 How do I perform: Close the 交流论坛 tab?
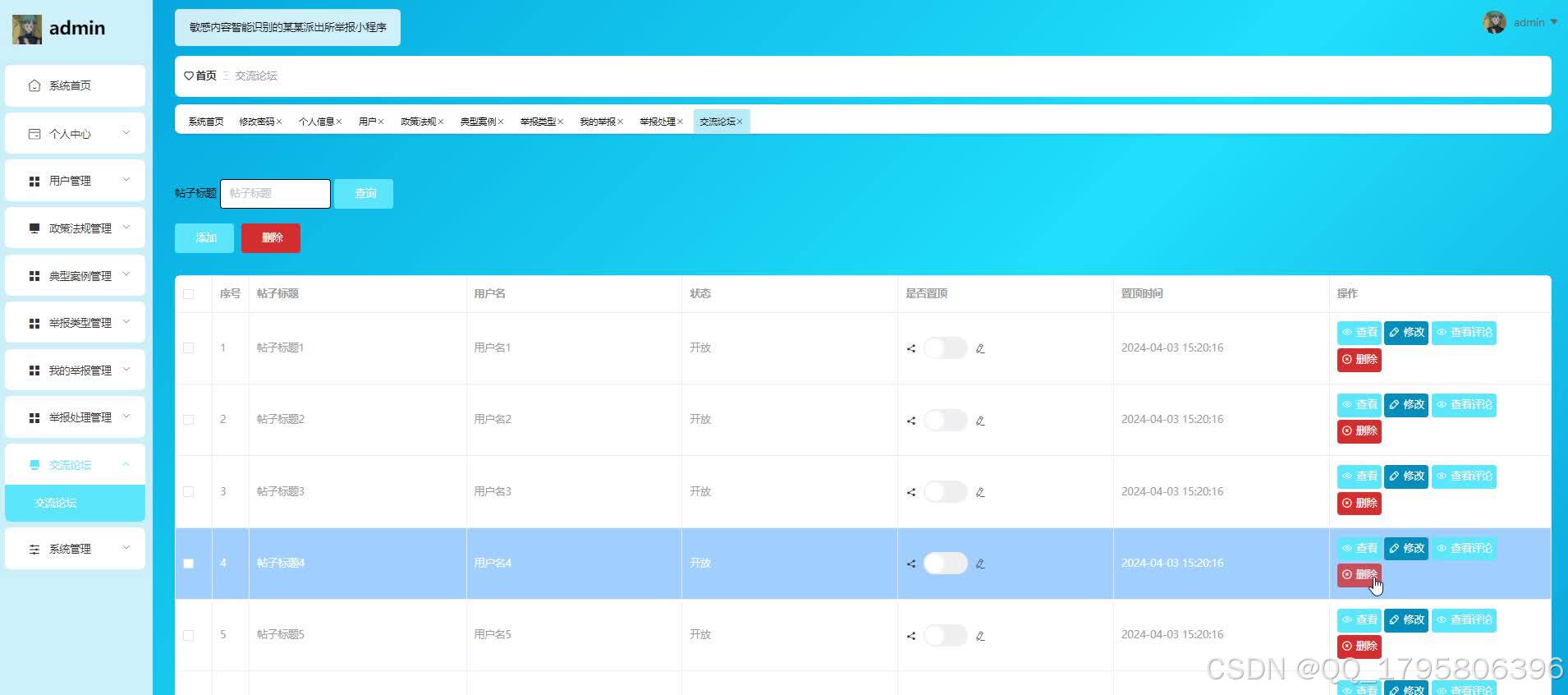(x=740, y=122)
